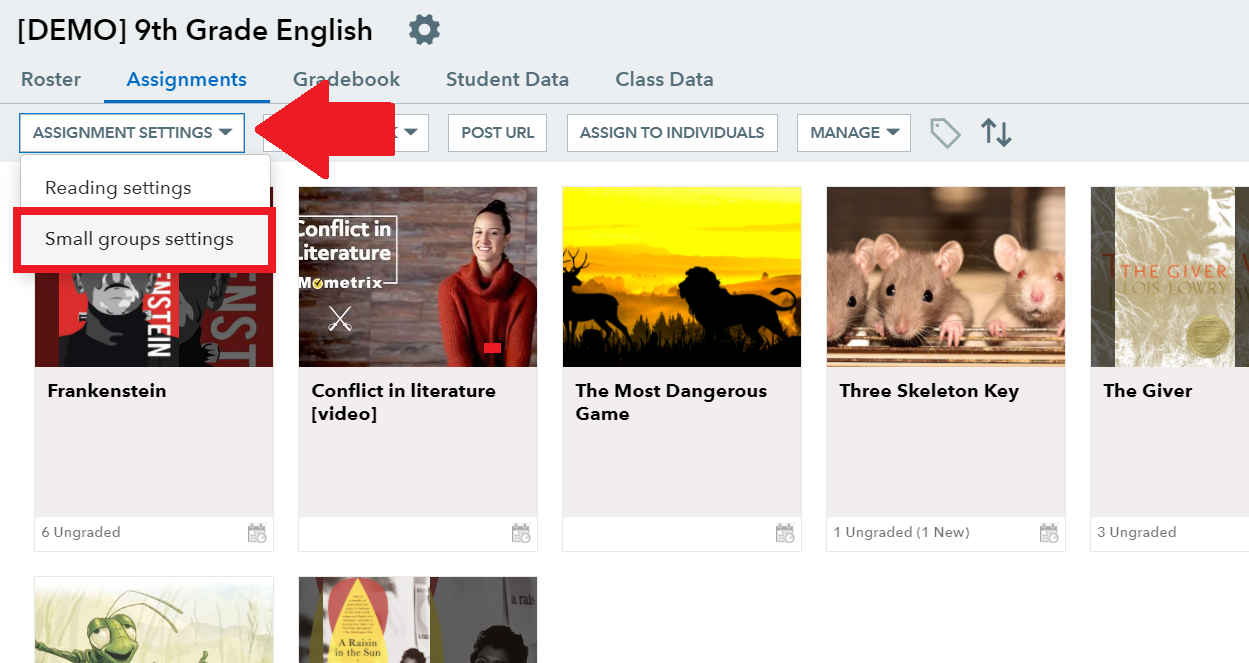Image resolution: width=1249 pixels, height=663 pixels.
Task: Open Conflict in literature [video] title
Action: 403,402
